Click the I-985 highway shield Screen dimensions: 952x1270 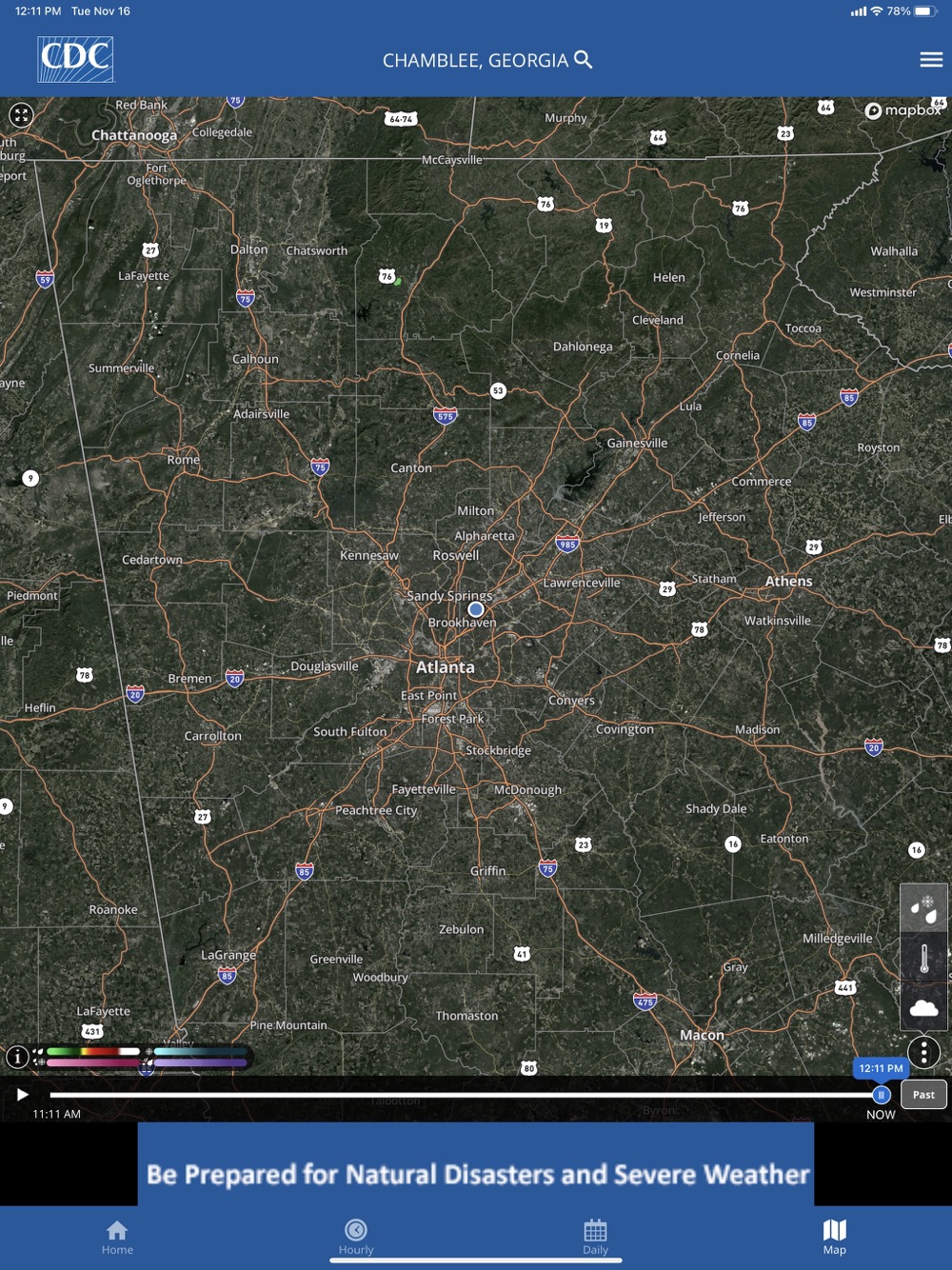point(567,545)
